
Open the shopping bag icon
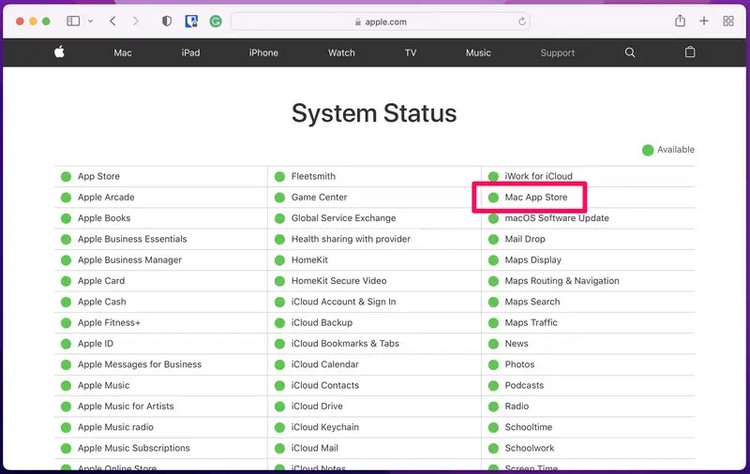click(x=690, y=52)
